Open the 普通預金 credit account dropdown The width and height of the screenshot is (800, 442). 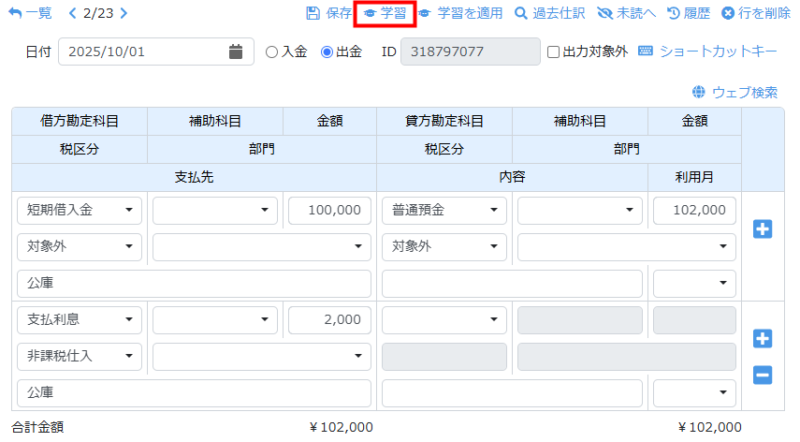tap(444, 211)
